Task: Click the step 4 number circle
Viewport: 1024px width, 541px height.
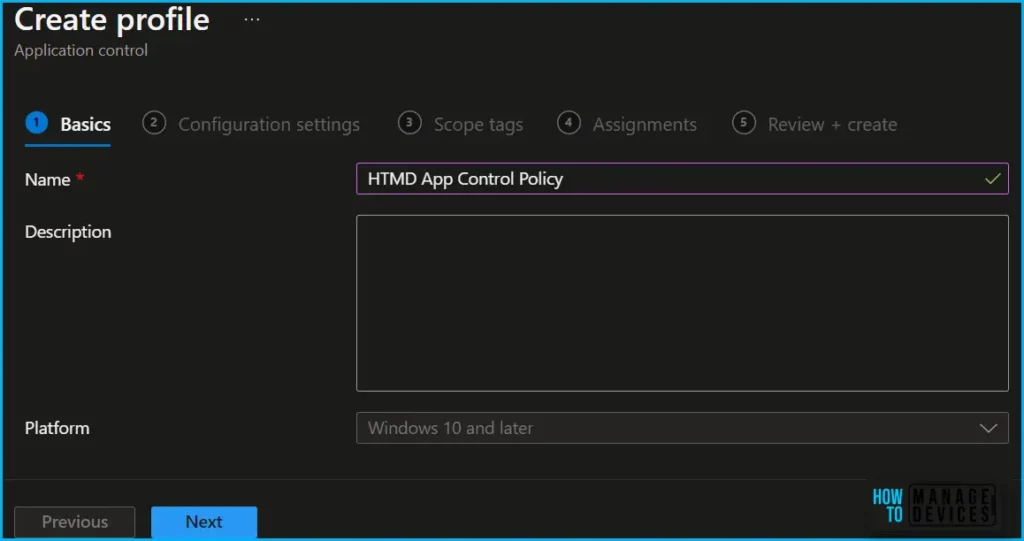Action: [568, 123]
